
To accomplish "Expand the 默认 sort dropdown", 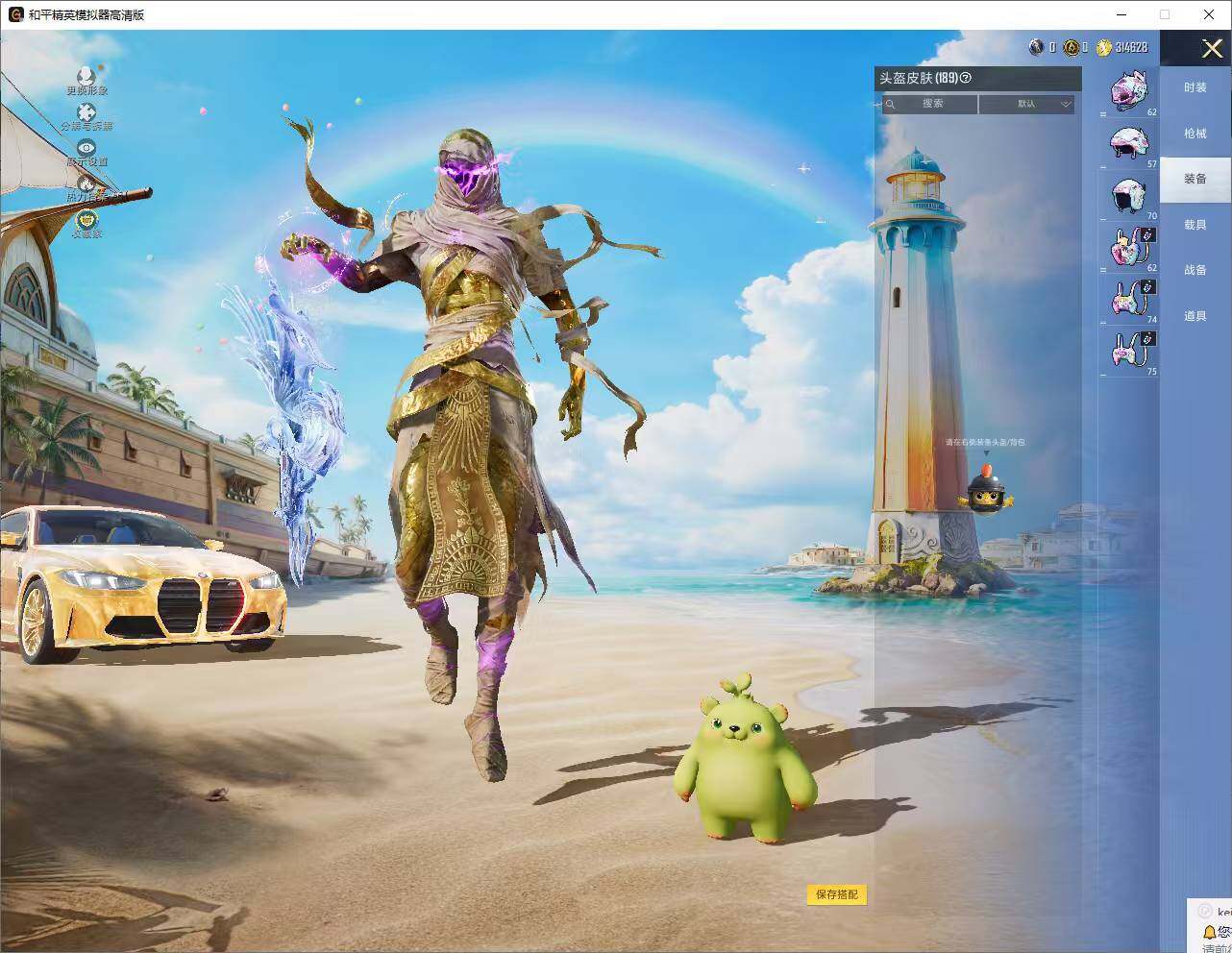I will (1026, 104).
